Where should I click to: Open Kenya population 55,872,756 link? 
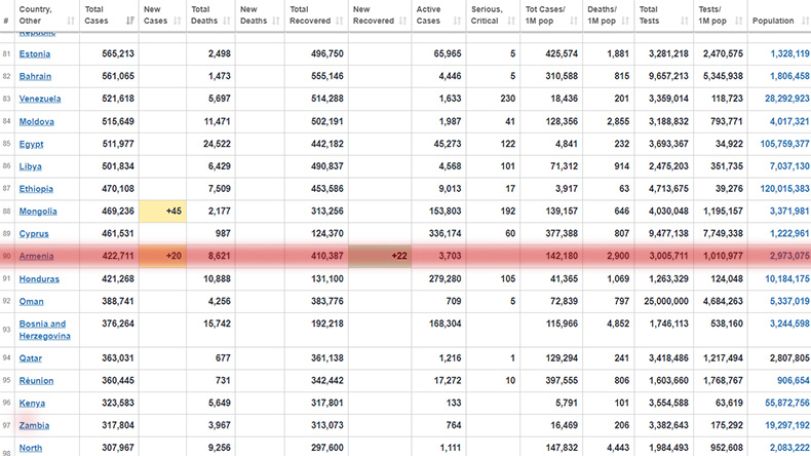(x=787, y=403)
